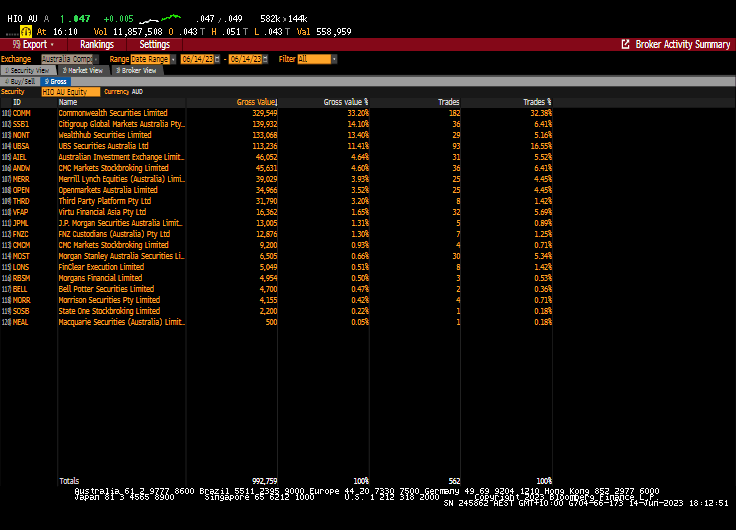Click the 582k x 144k size quote
This screenshot has width=736, height=530.
[x=284, y=19]
